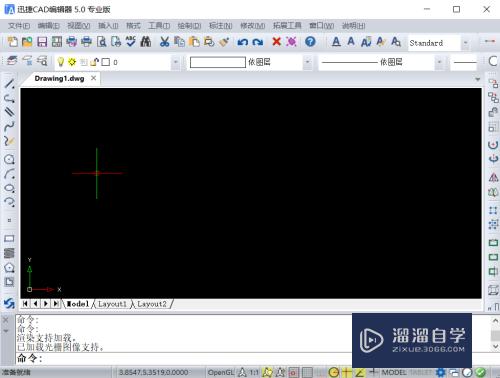Toggle layer freeze sun icon
This screenshot has width=500, height=378.
[x=72, y=62]
